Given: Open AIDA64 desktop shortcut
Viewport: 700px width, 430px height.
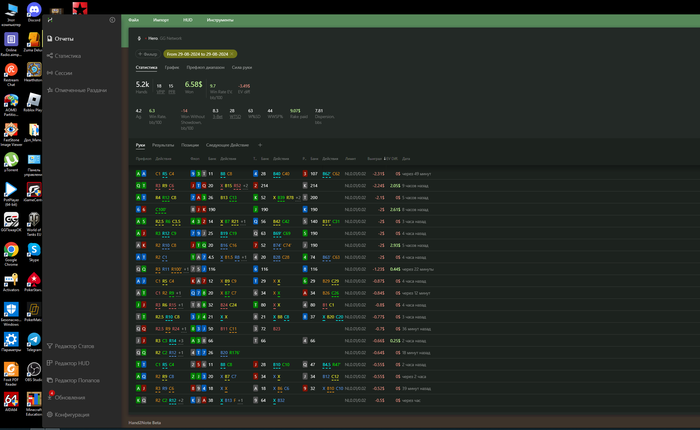Looking at the screenshot, I should [x=11, y=401].
